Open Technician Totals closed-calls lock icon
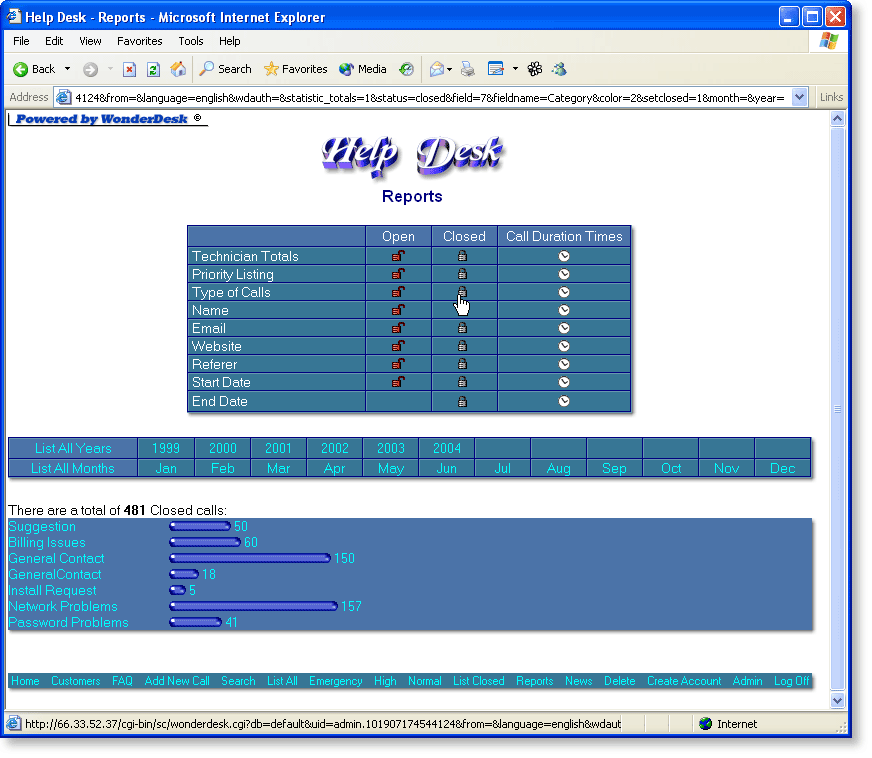Screen dimensions: 872x758 pyautogui.click(x=462, y=256)
